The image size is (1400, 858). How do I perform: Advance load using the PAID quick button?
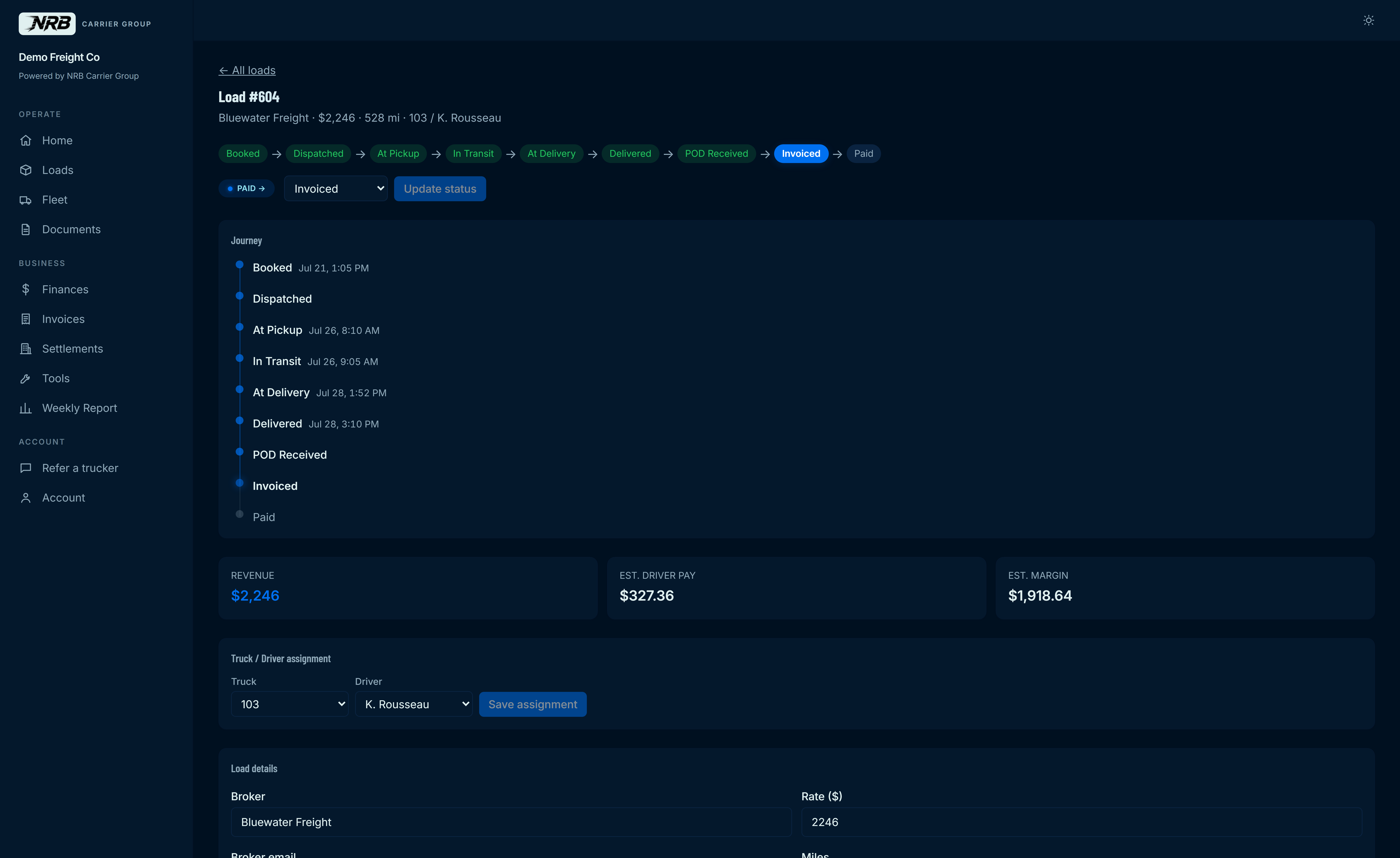[x=247, y=189]
